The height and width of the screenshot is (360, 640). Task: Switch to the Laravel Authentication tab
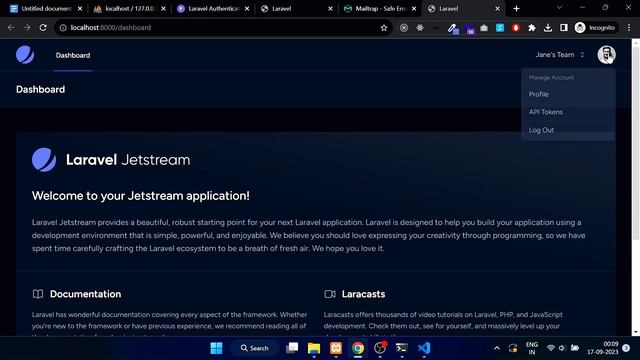tap(213, 9)
